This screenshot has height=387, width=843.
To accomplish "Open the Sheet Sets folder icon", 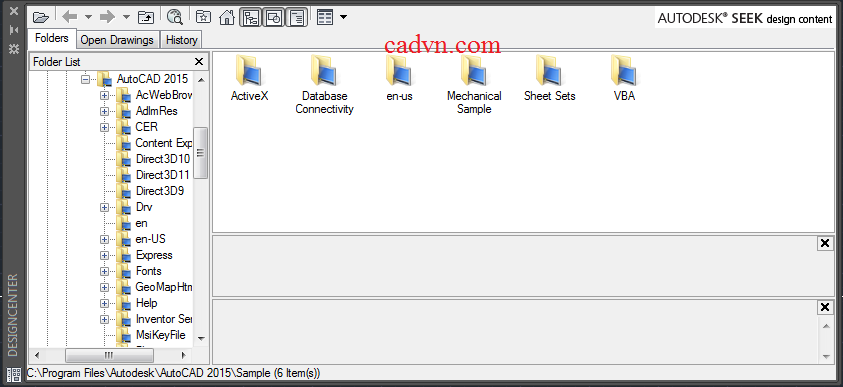I will pyautogui.click(x=549, y=71).
